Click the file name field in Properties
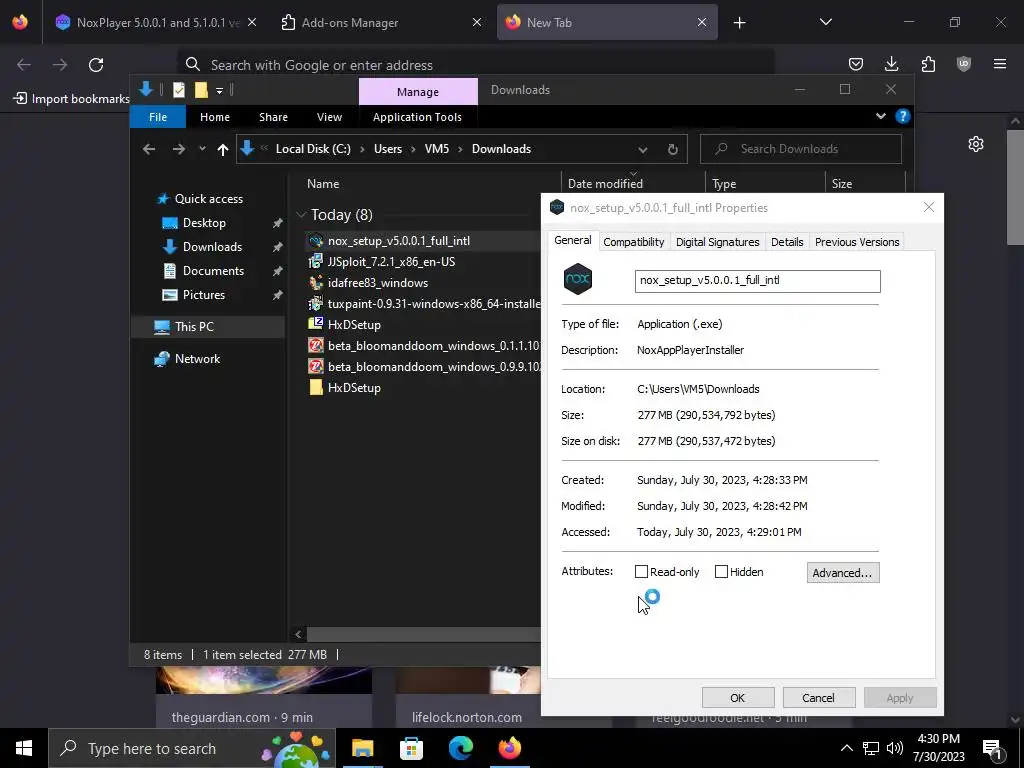This screenshot has width=1024, height=768. [x=758, y=281]
